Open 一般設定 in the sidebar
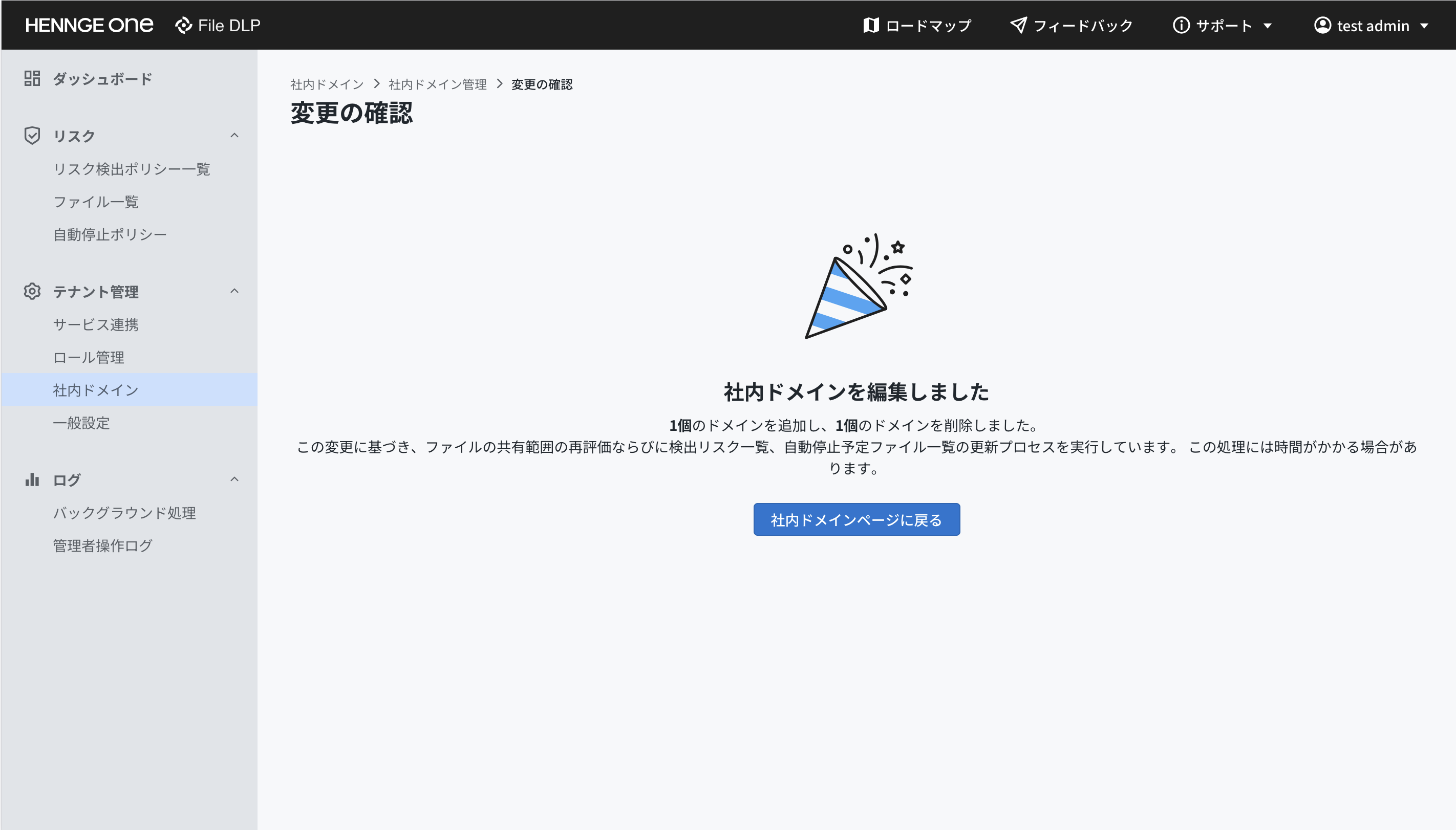This screenshot has height=830, width=1456. [x=81, y=422]
